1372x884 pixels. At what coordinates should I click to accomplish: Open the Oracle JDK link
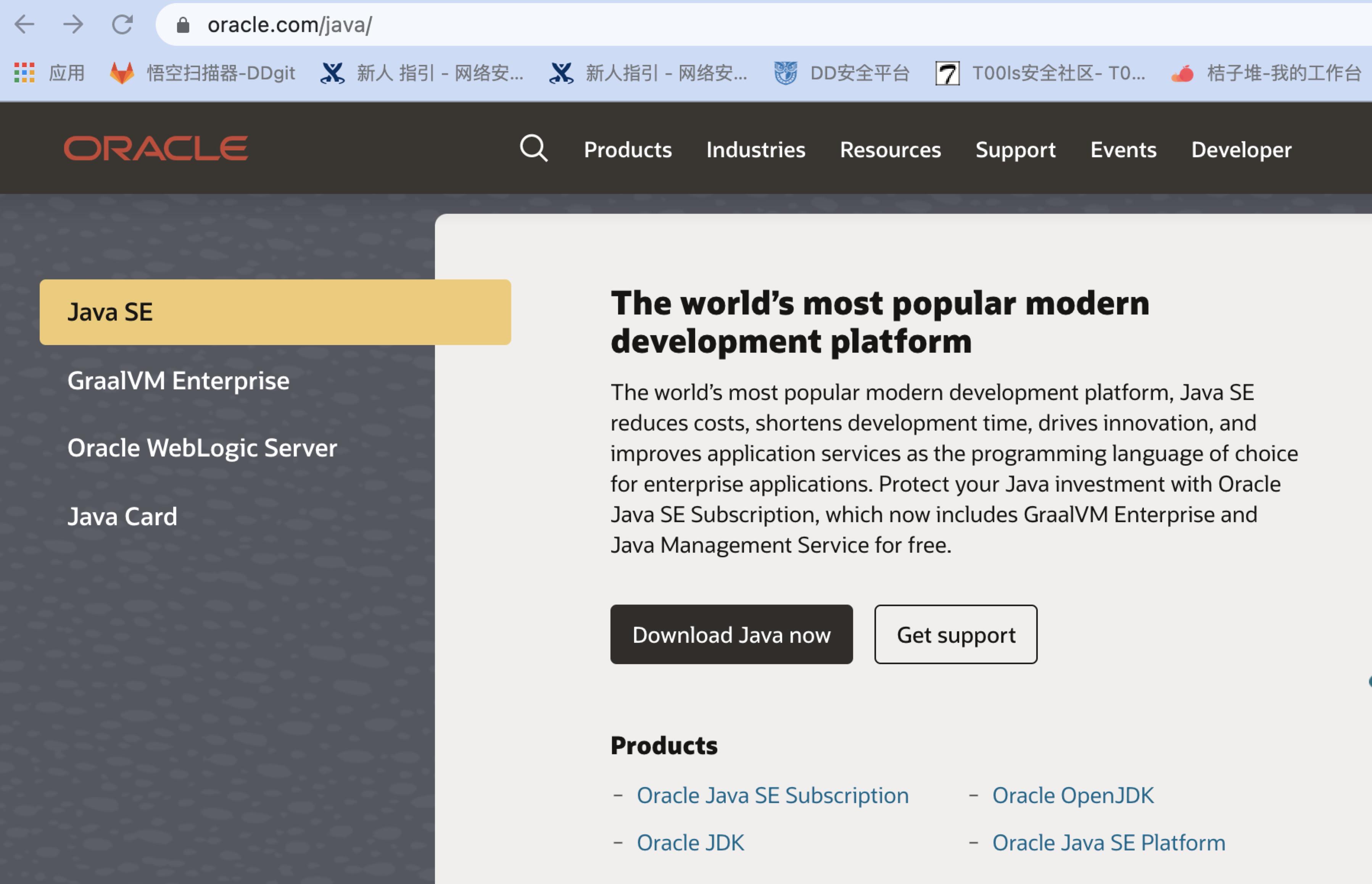click(x=690, y=843)
